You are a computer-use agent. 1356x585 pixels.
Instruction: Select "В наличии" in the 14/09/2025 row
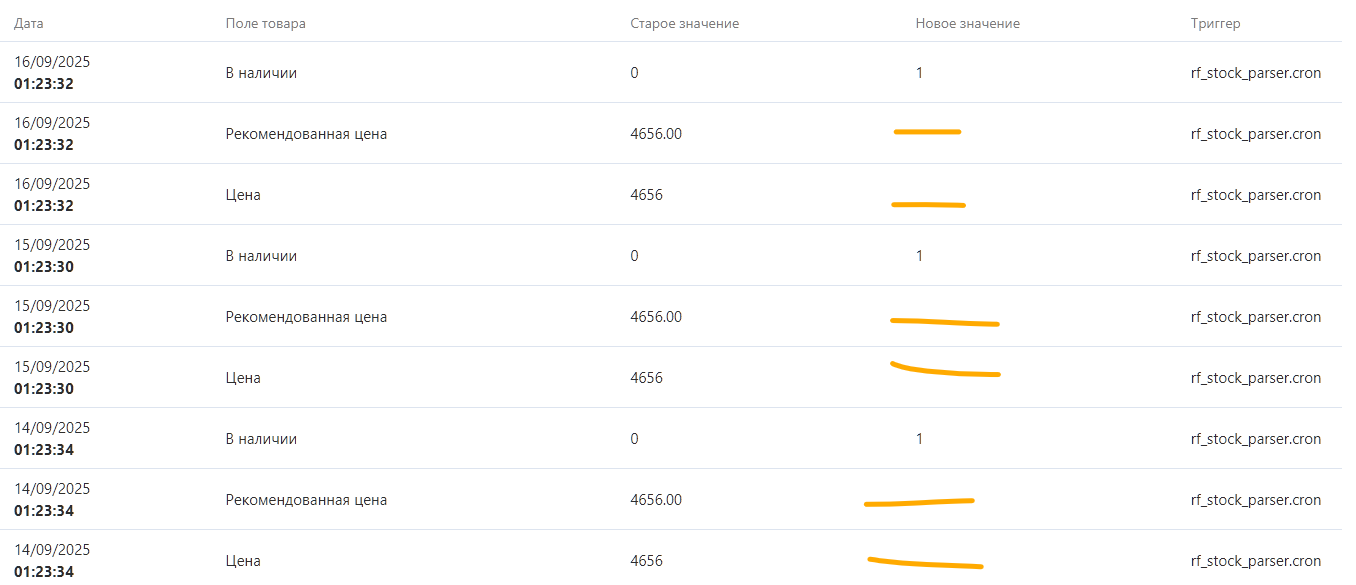[261, 439]
